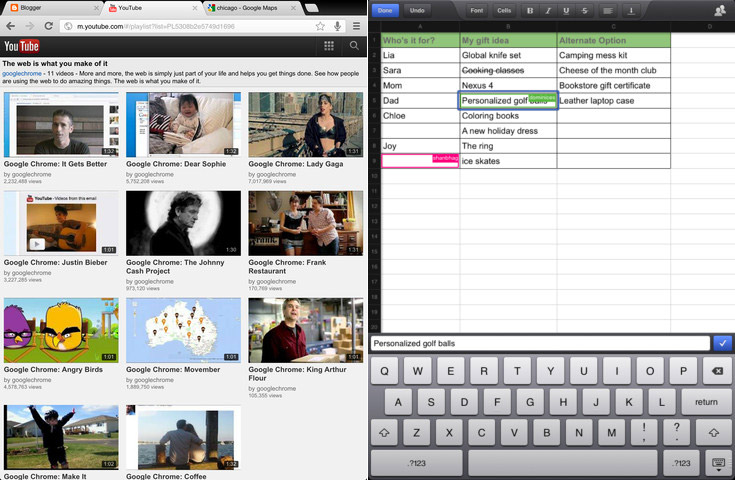Viewport: 735px width, 480px height.
Task: Tap the voice search microphone
Action: pyautogui.click(x=338, y=26)
